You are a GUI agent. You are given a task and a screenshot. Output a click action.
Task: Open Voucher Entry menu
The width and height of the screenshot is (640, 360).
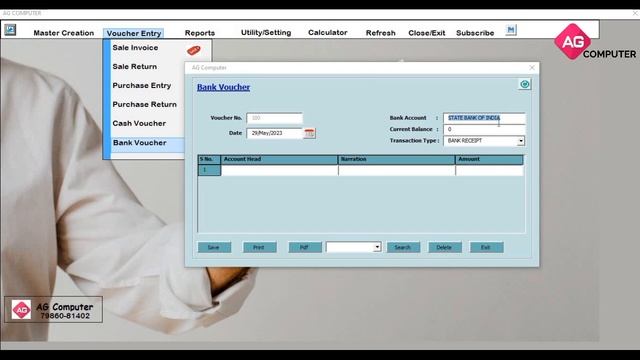click(133, 33)
